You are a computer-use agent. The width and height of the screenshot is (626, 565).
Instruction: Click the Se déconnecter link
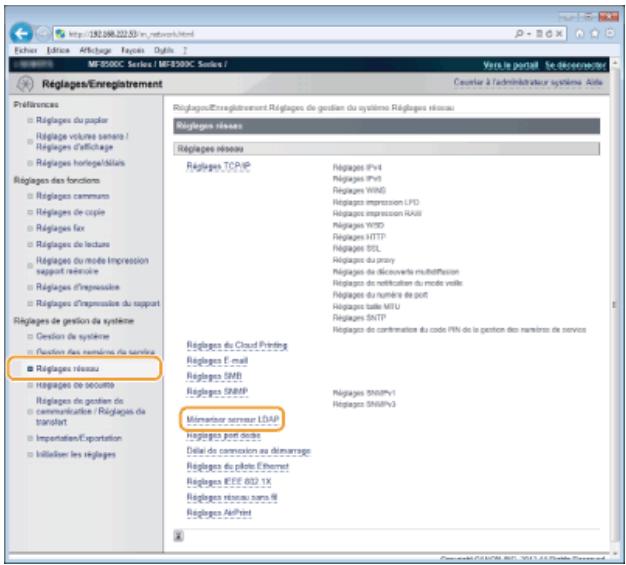pyautogui.click(x=575, y=65)
